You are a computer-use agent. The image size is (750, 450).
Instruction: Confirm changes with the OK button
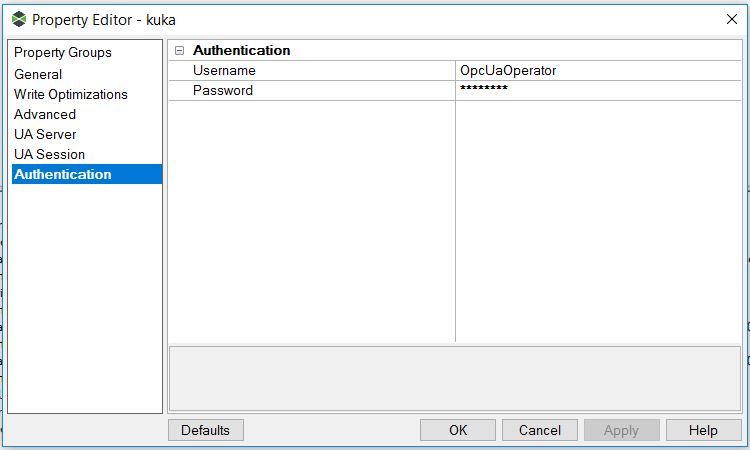[x=458, y=430]
